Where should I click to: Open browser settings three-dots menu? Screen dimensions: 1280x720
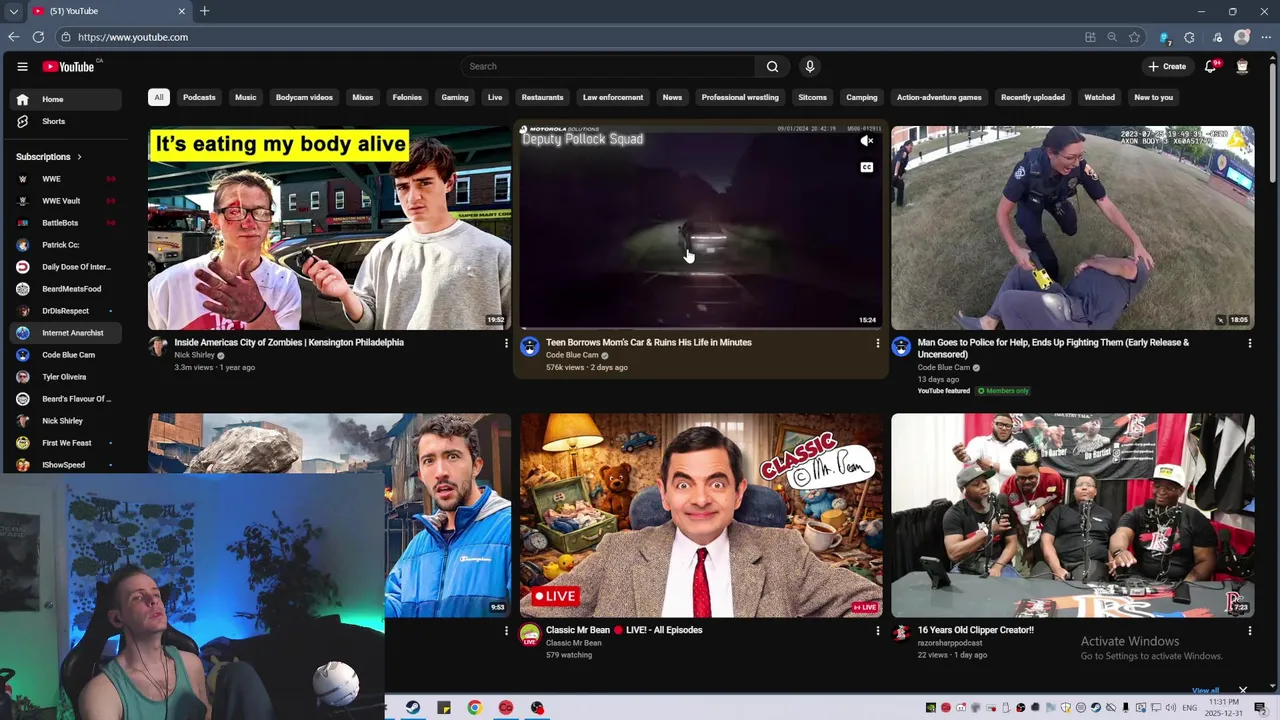pos(1264,37)
